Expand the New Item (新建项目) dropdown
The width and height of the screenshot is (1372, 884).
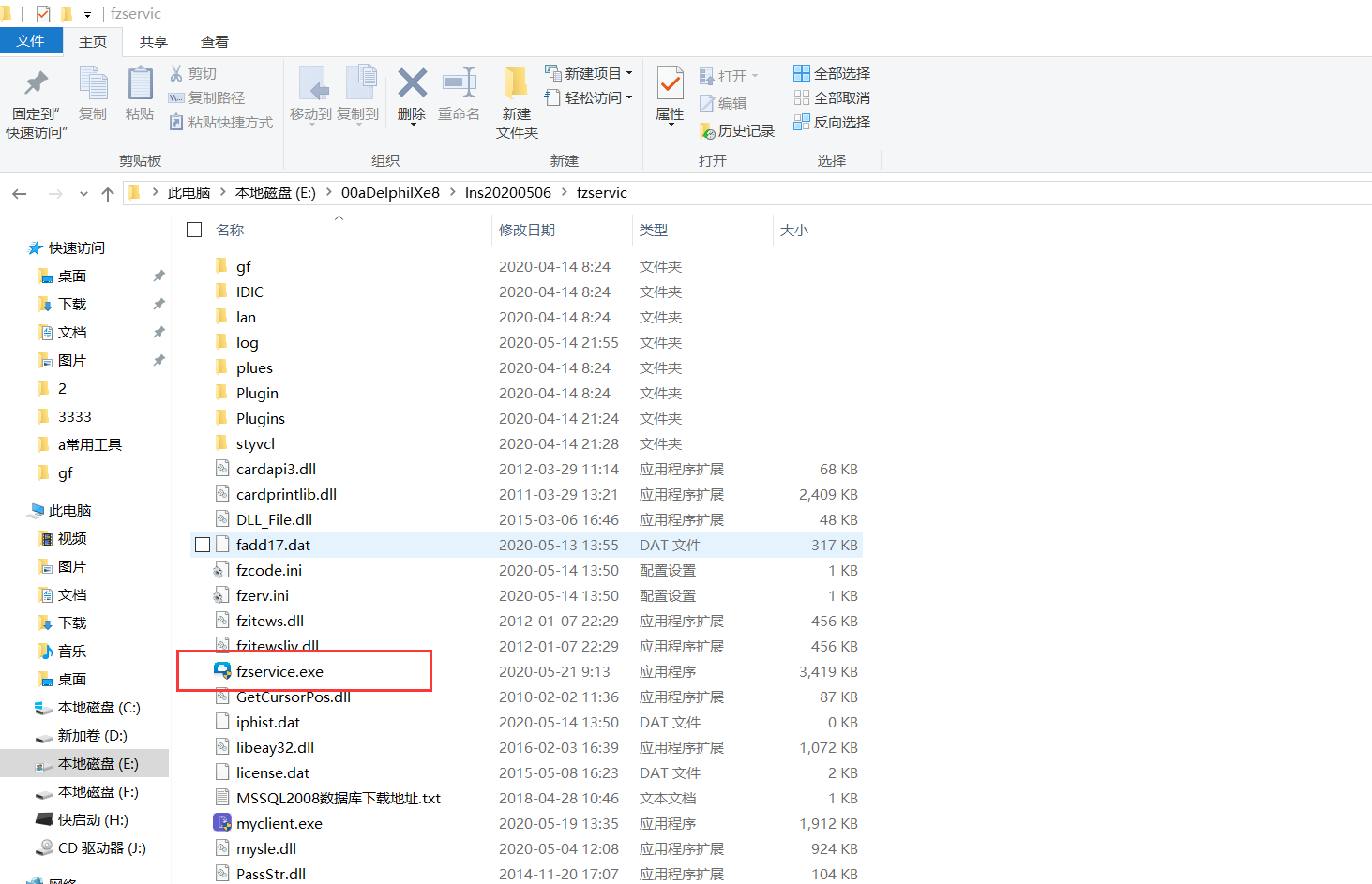click(x=629, y=73)
